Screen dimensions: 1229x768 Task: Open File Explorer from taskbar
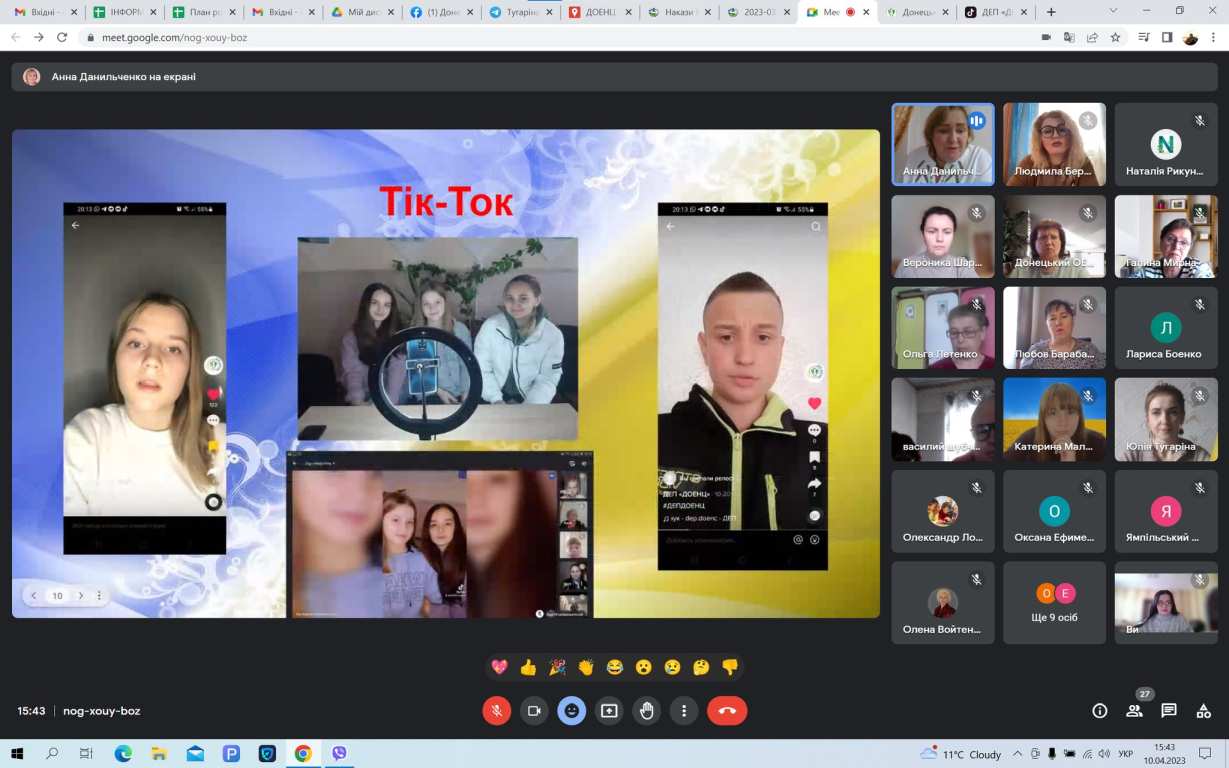pos(159,753)
